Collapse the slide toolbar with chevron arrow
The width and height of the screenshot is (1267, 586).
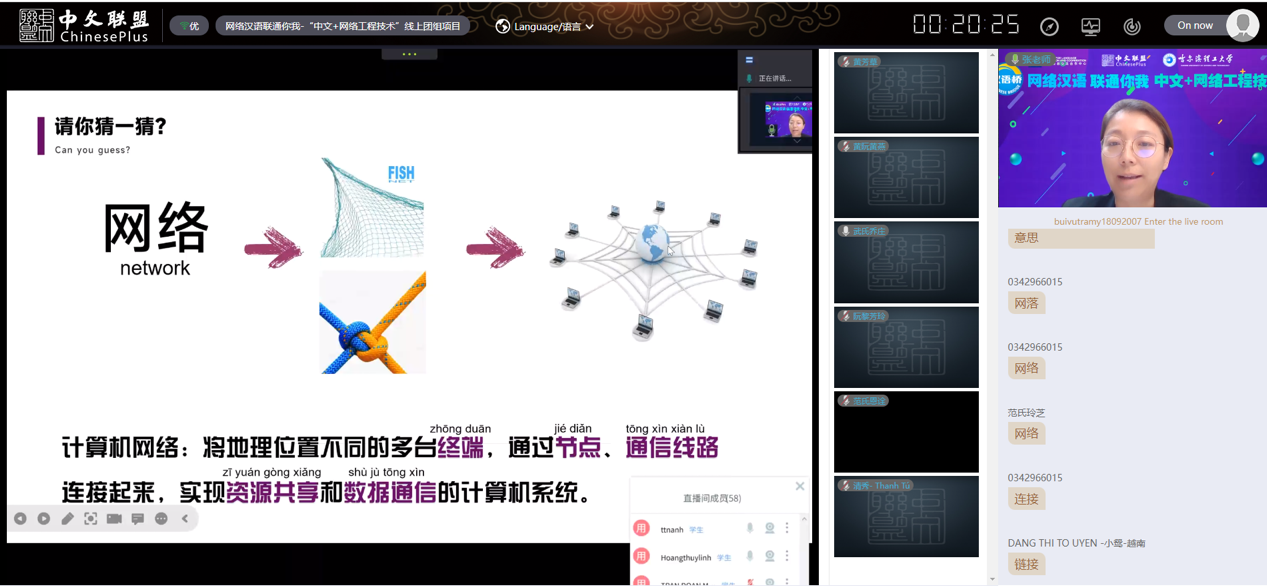tap(185, 519)
